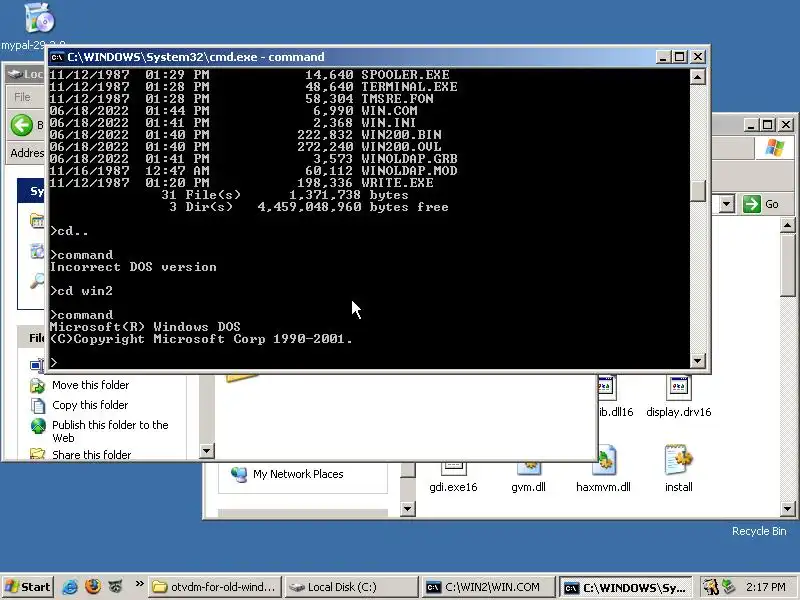Click Share this folder task
The height and width of the screenshot is (600, 800).
[x=91, y=454]
